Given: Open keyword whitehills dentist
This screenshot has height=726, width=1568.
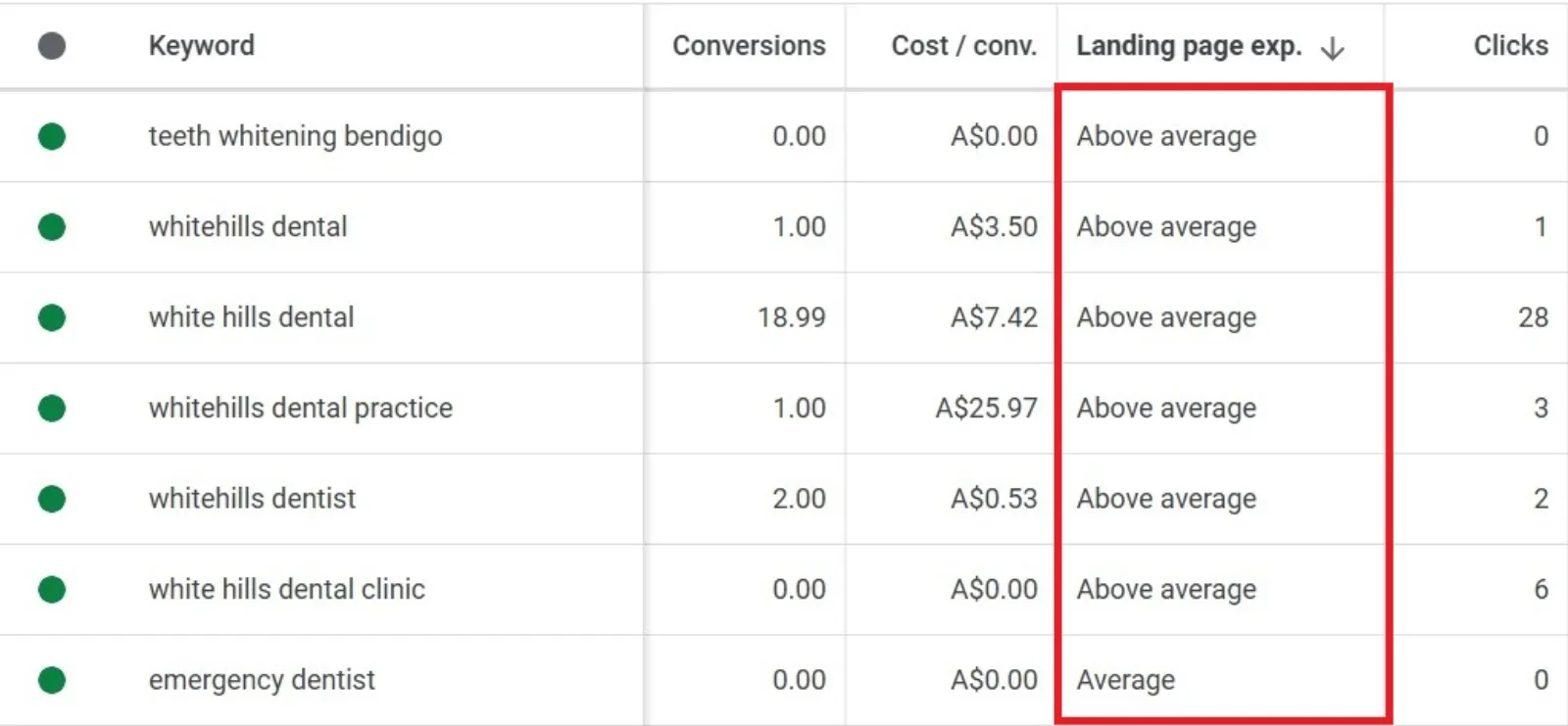Looking at the screenshot, I should click(252, 499).
